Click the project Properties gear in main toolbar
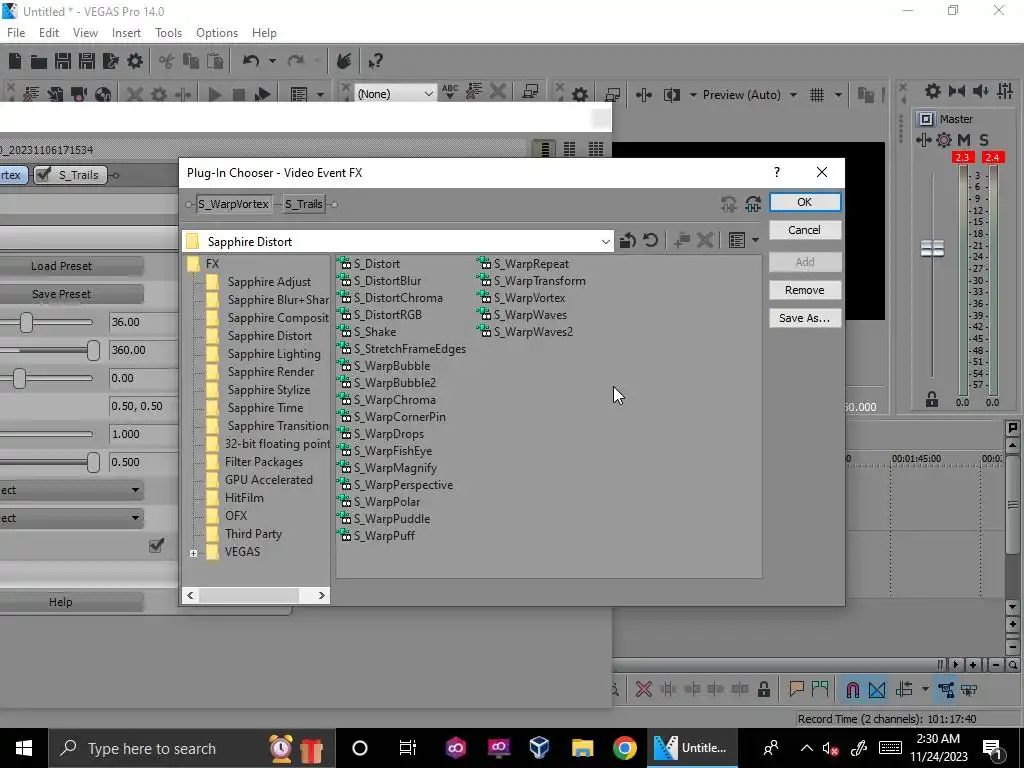The width and height of the screenshot is (1024, 768). coord(135,61)
